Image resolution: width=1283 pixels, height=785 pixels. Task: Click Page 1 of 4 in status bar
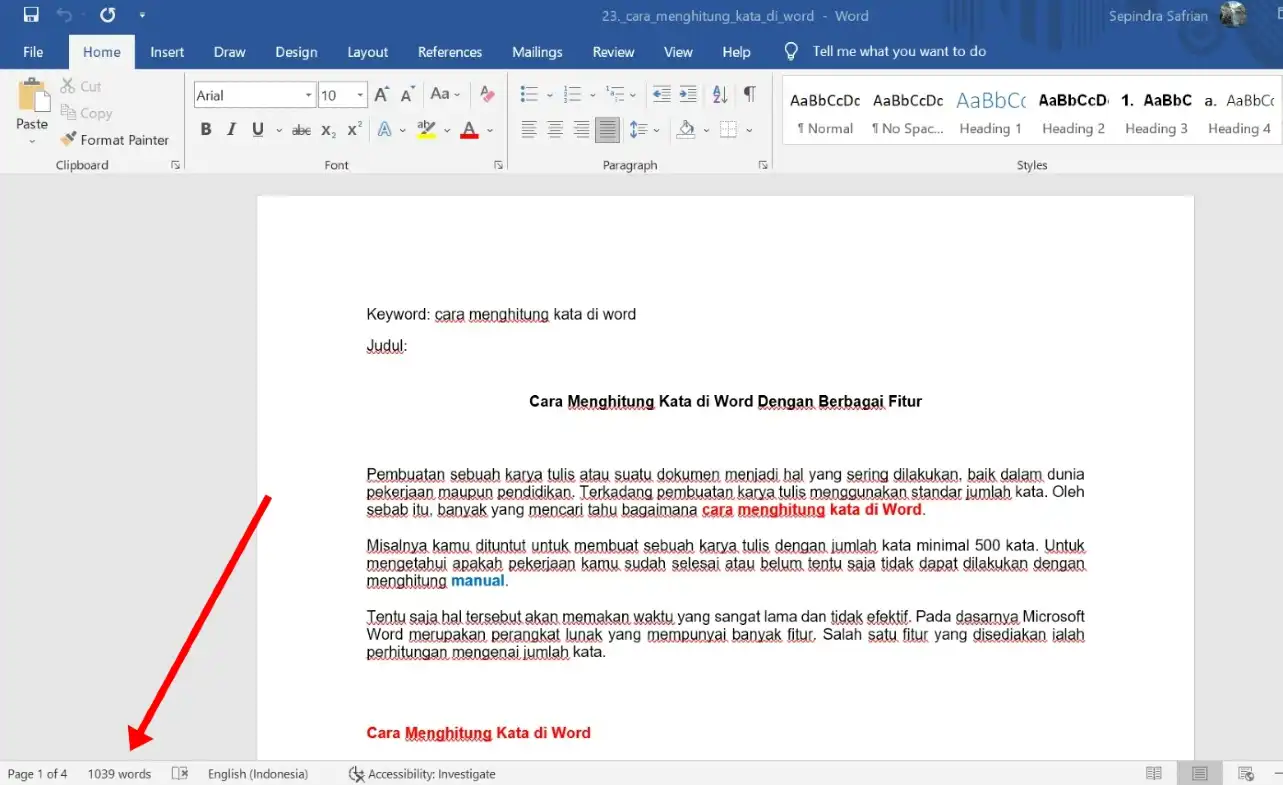(38, 774)
